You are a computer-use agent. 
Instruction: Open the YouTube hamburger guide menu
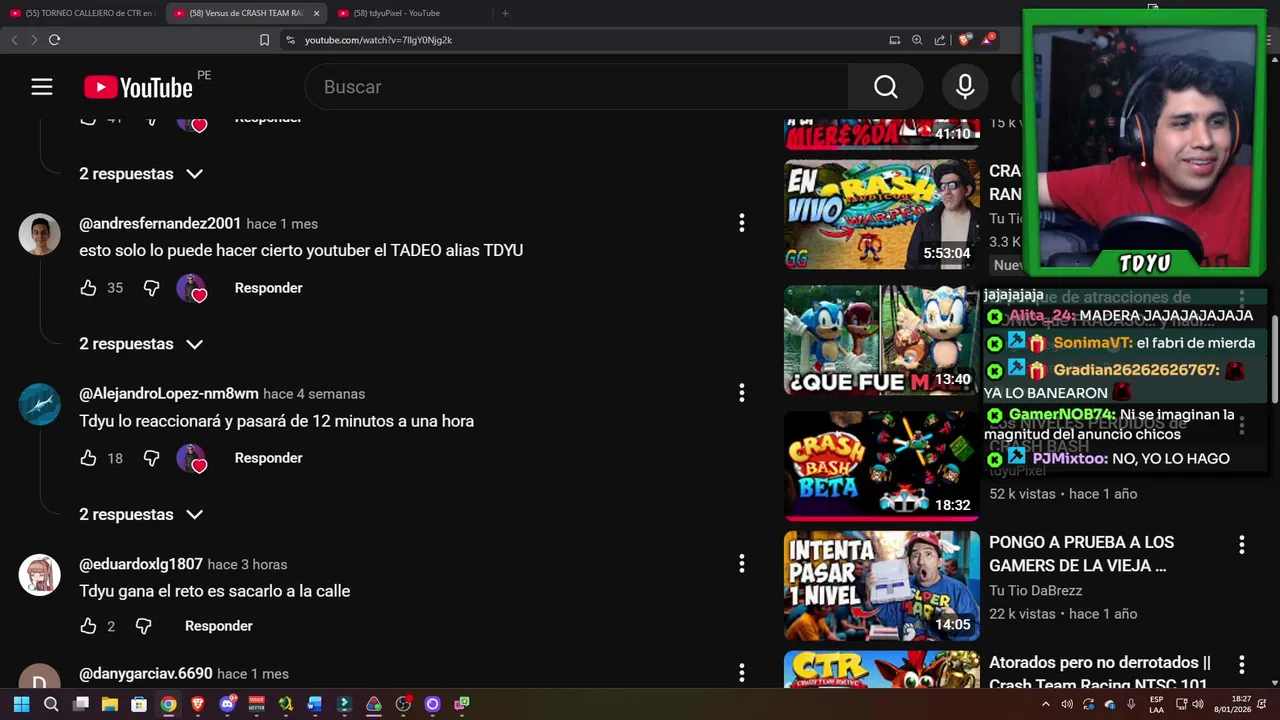(41, 87)
